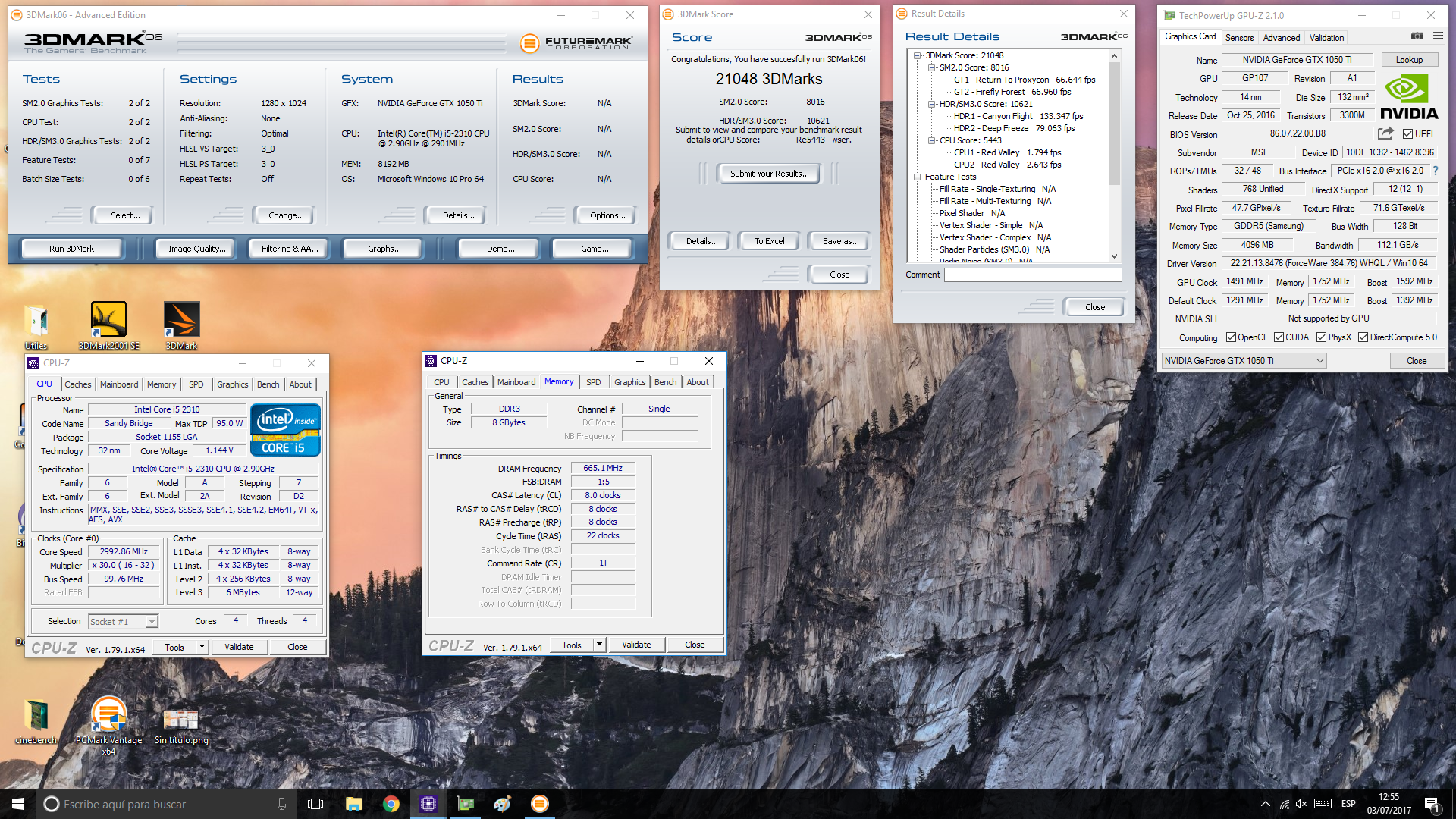The width and height of the screenshot is (1456, 819).
Task: Switch to 3DMark06 orange taskbar icon
Action: point(539,804)
